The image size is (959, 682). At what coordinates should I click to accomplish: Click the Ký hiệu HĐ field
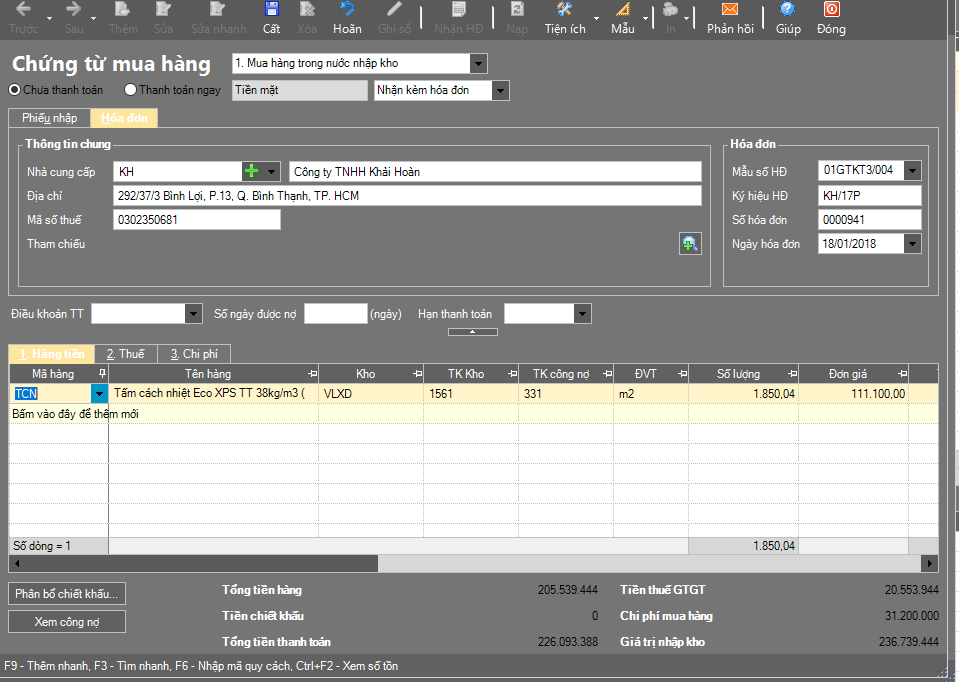tap(870, 196)
